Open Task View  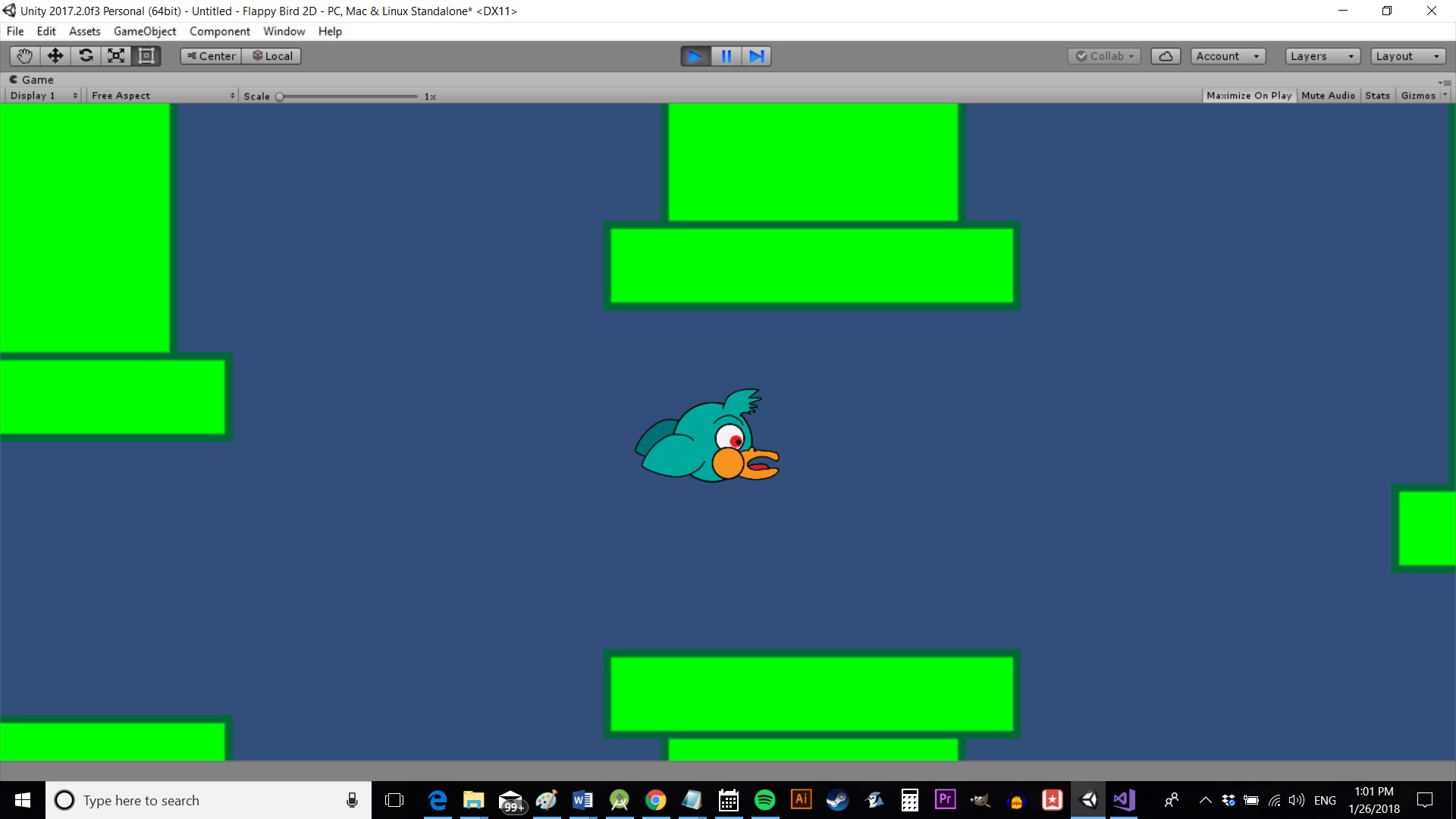[394, 800]
